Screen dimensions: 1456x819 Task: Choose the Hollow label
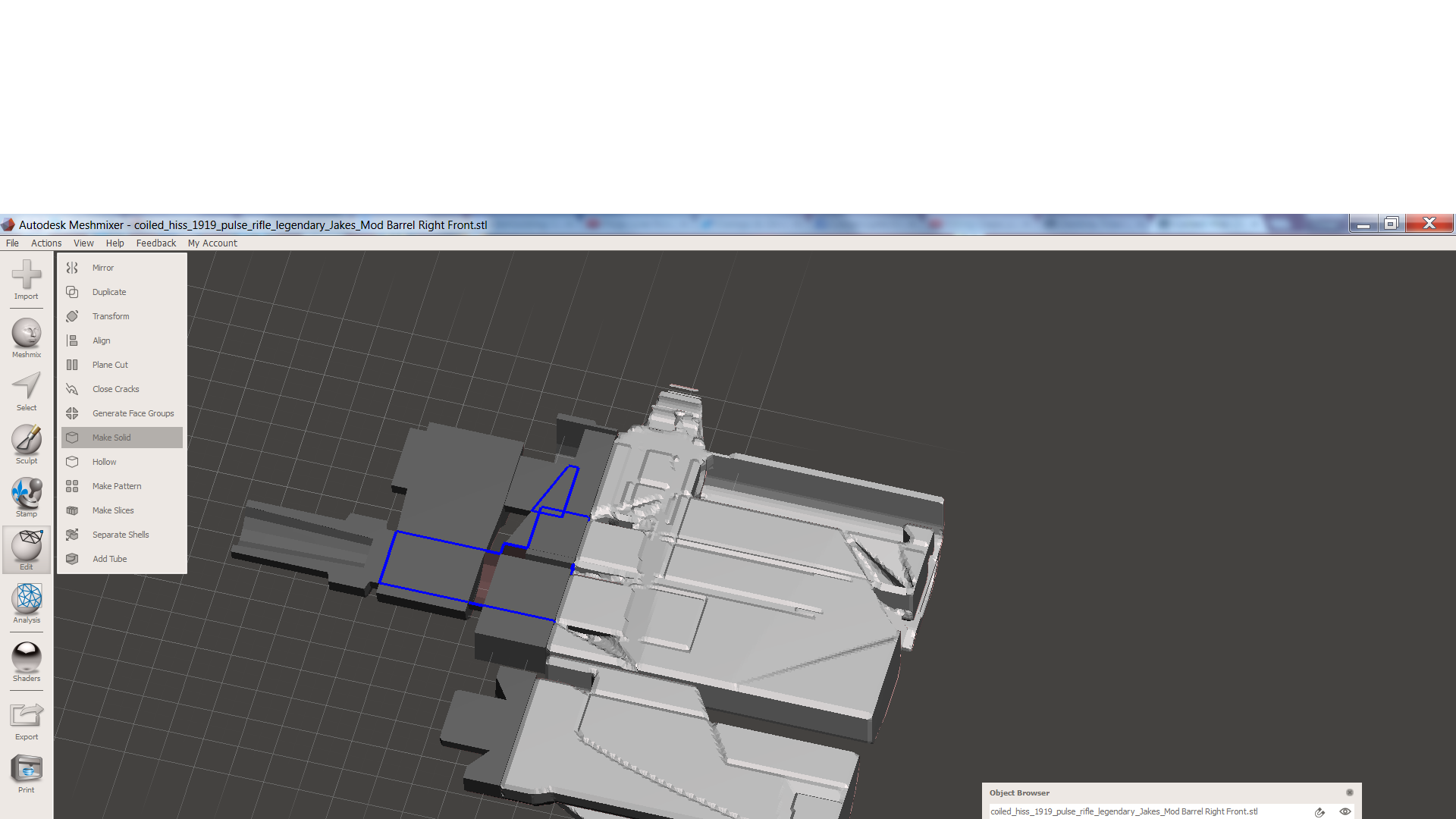[104, 462]
